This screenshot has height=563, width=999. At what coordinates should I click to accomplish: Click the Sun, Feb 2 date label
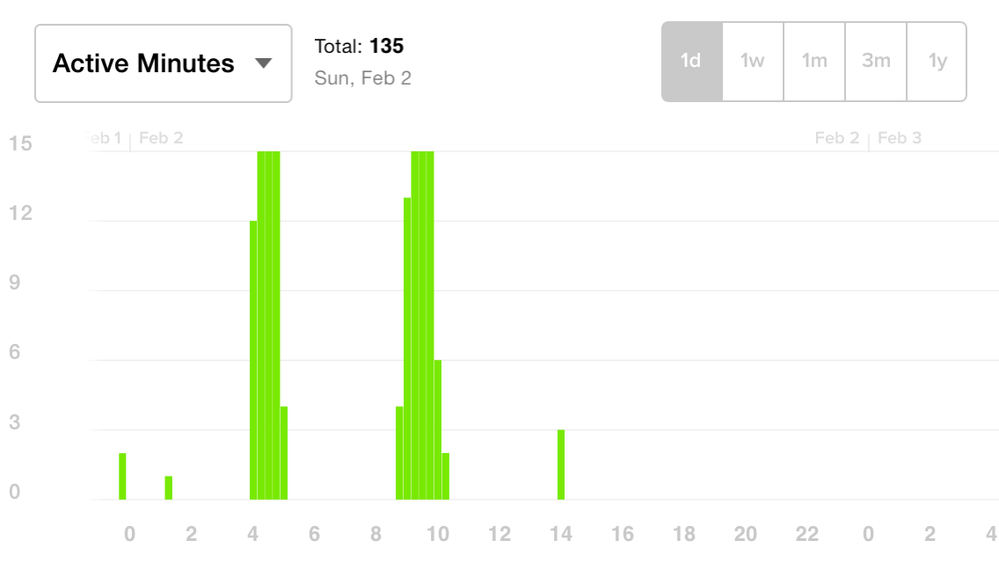point(363,78)
